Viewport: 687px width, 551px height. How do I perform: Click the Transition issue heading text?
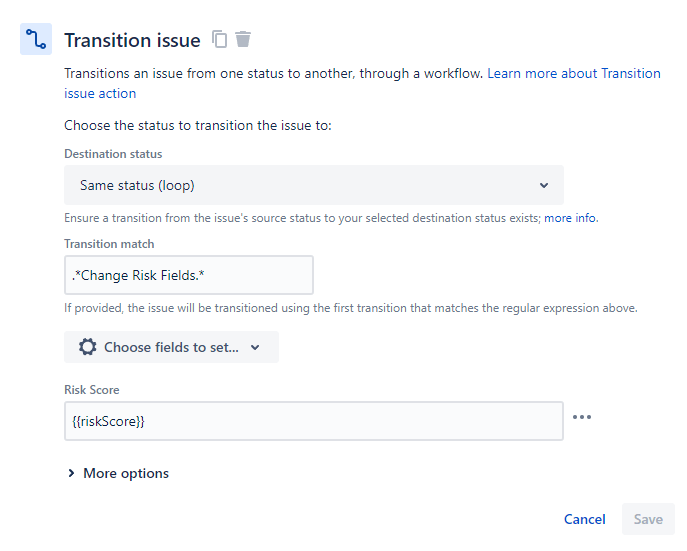tap(132, 40)
